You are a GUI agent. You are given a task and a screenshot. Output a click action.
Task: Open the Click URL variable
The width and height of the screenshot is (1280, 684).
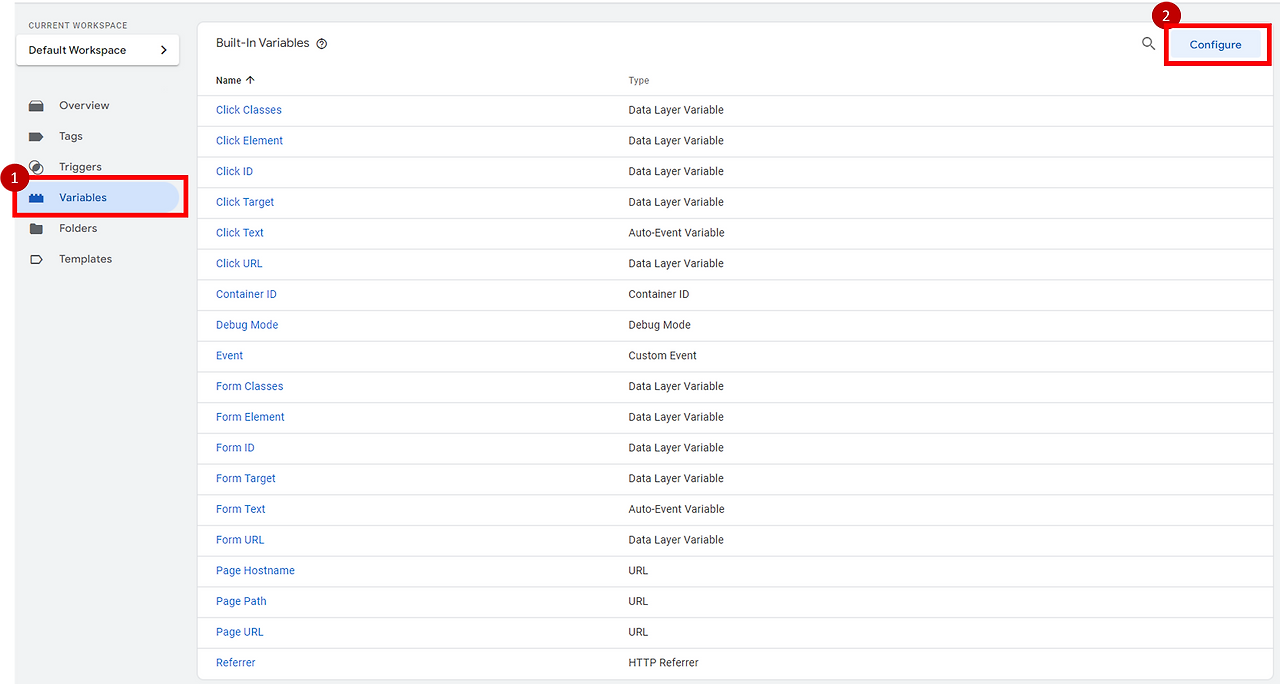(239, 263)
